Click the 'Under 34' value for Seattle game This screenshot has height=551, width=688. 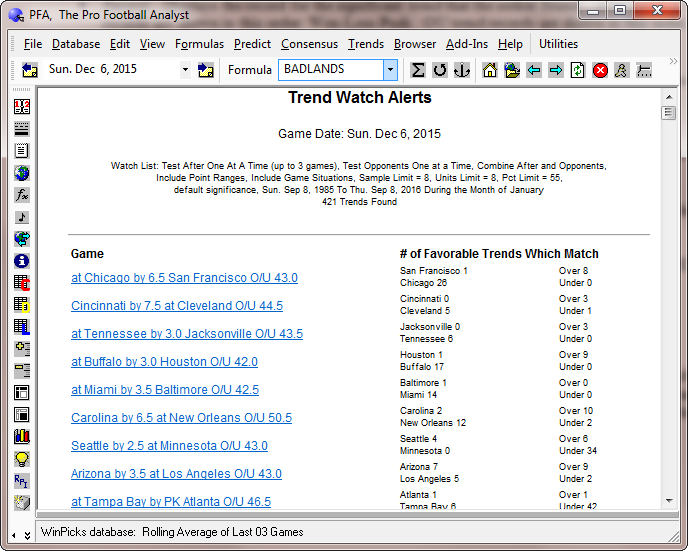pyautogui.click(x=578, y=451)
